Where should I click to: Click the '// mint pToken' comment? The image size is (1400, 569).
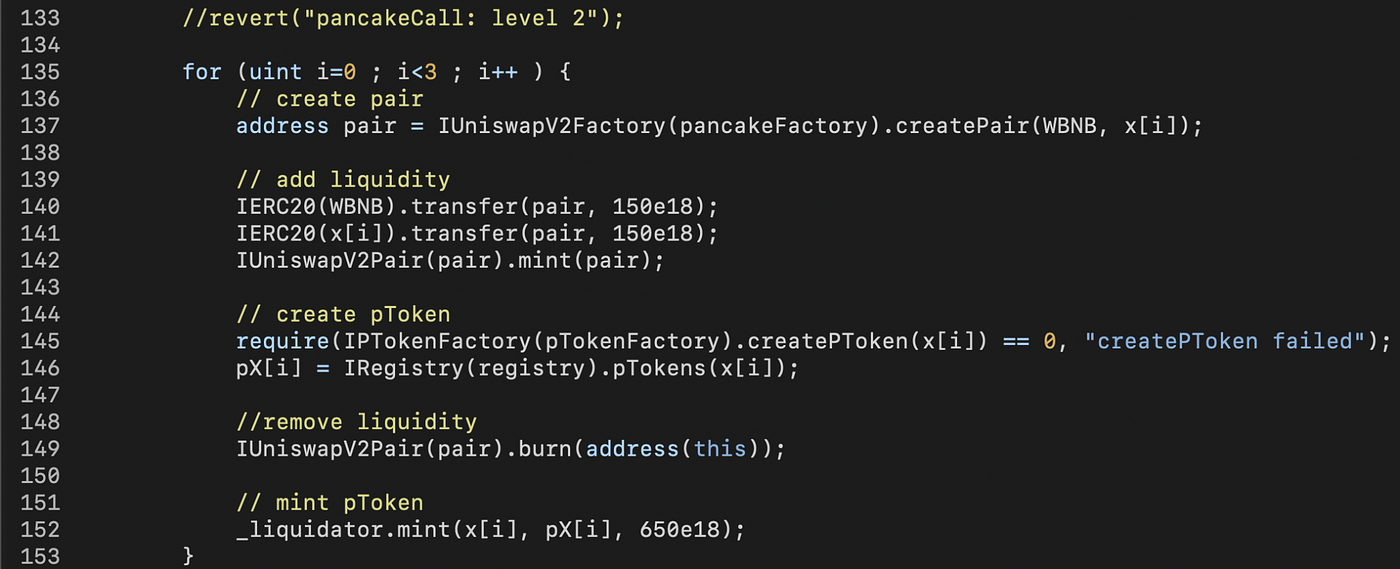coord(330,503)
